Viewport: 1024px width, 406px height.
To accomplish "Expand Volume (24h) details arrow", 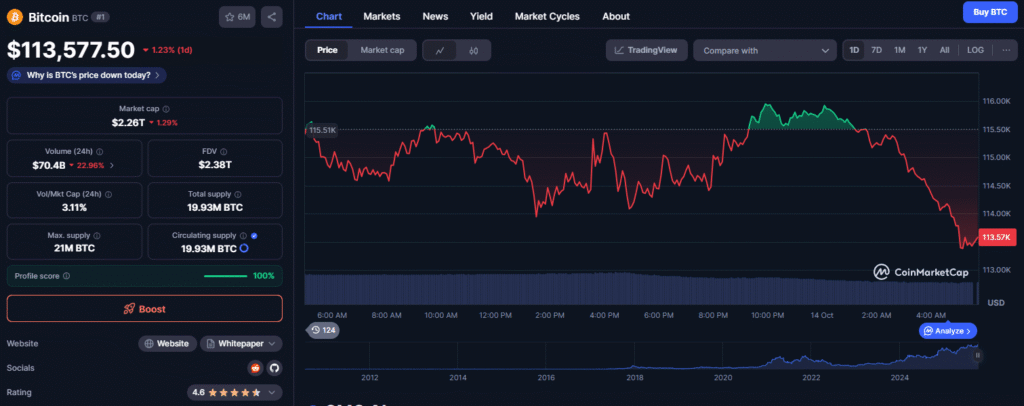I will click(x=112, y=165).
